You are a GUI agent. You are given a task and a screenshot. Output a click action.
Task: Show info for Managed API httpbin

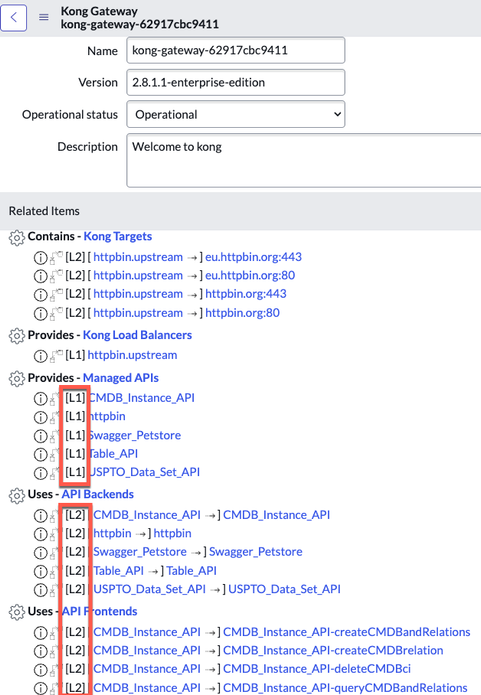[x=40, y=417]
